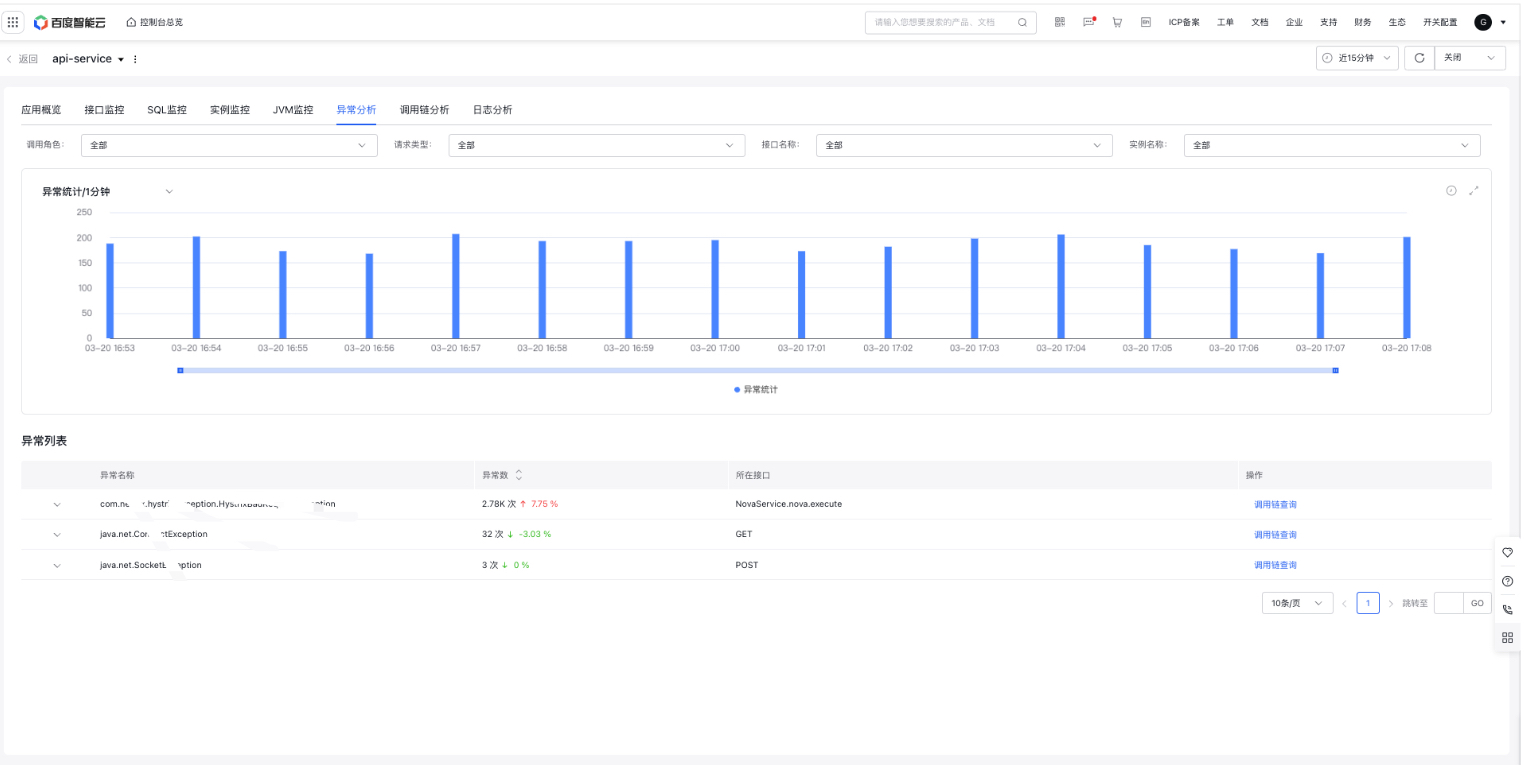Click 调用链查询 for the POST row

1275,565
